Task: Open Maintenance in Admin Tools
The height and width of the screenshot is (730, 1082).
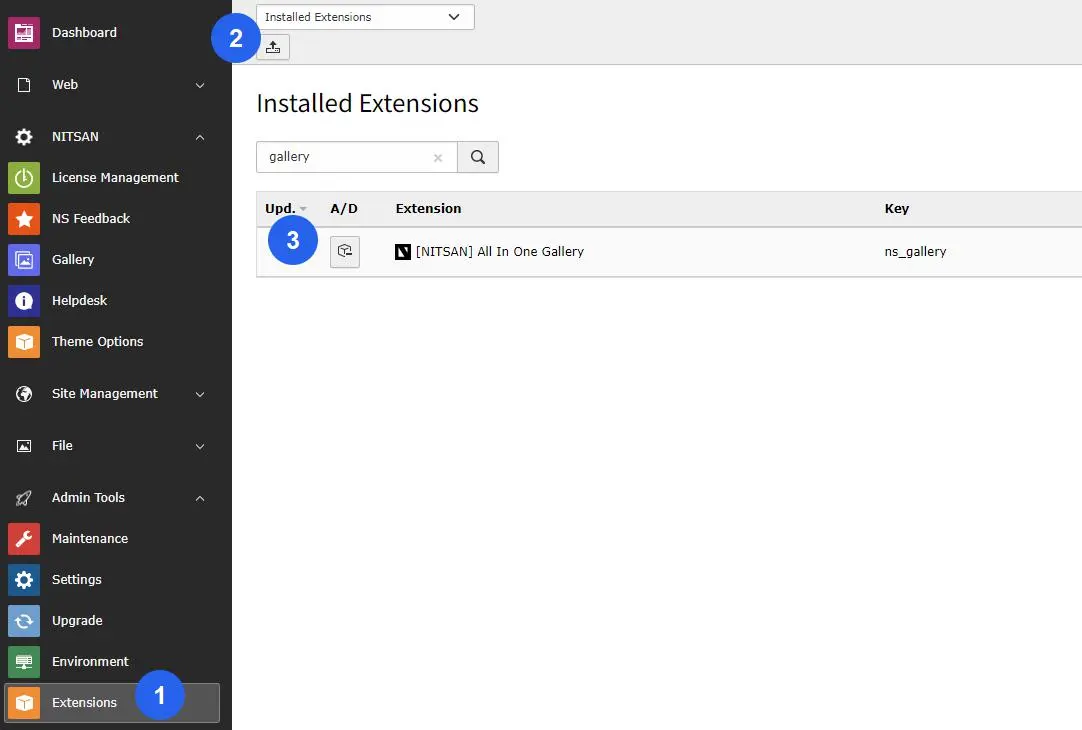Action: (90, 539)
